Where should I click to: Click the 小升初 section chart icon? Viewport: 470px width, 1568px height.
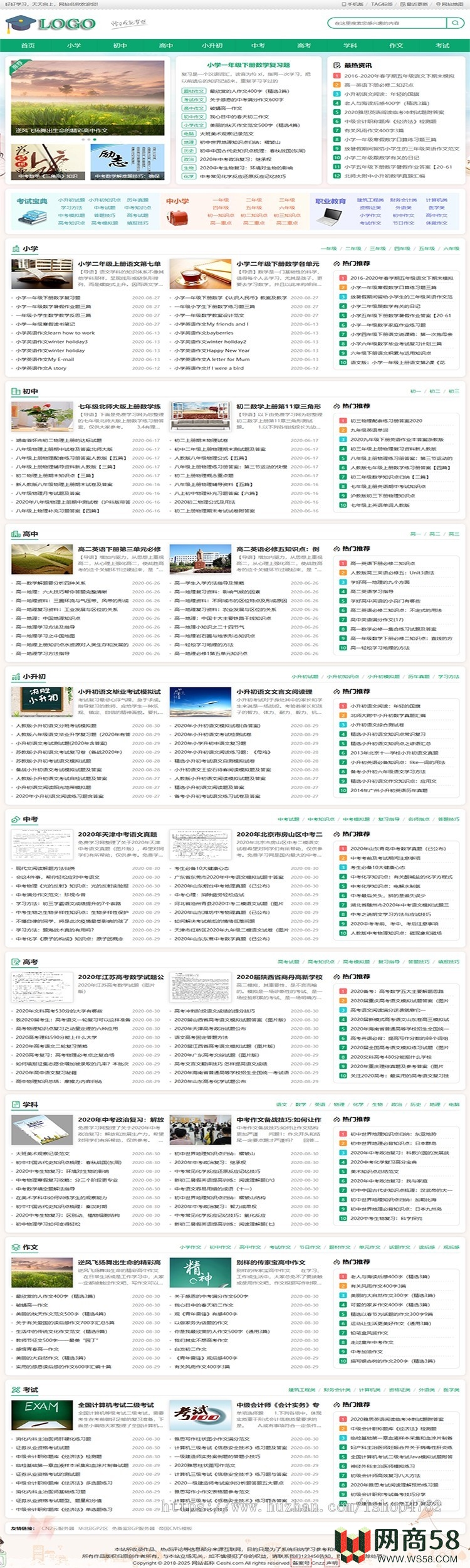[x=16, y=677]
